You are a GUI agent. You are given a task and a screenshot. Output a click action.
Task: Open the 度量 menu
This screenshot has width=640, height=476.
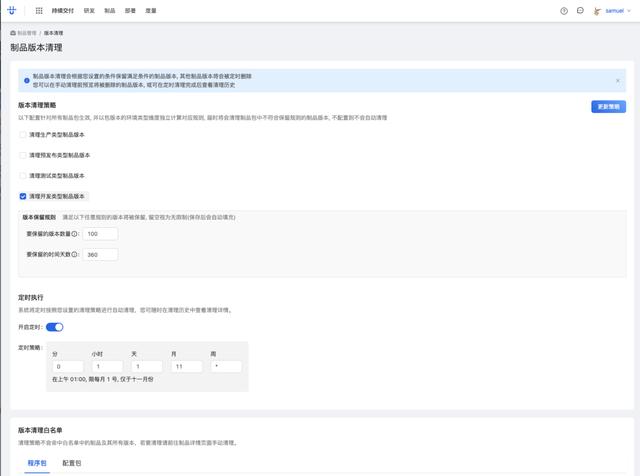point(151,11)
